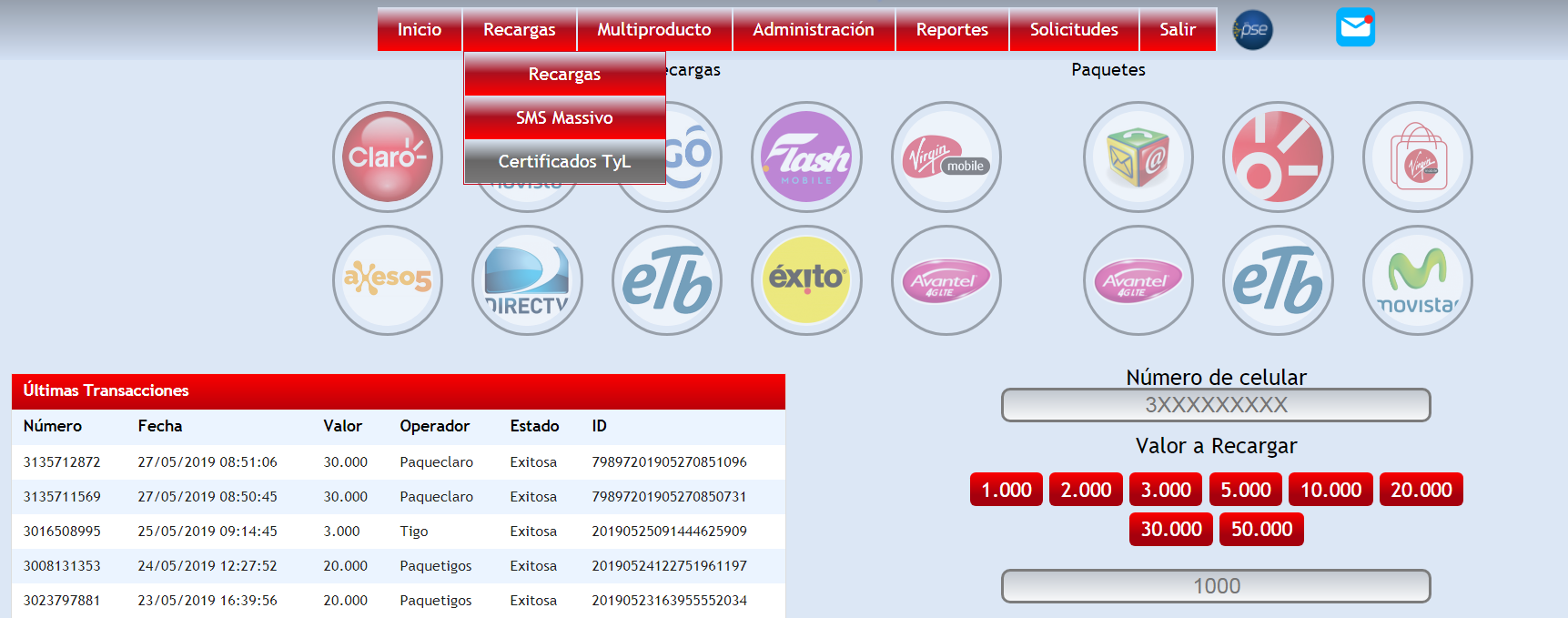Image resolution: width=1568 pixels, height=618 pixels.
Task: Click Salir to log out
Action: tap(1178, 29)
